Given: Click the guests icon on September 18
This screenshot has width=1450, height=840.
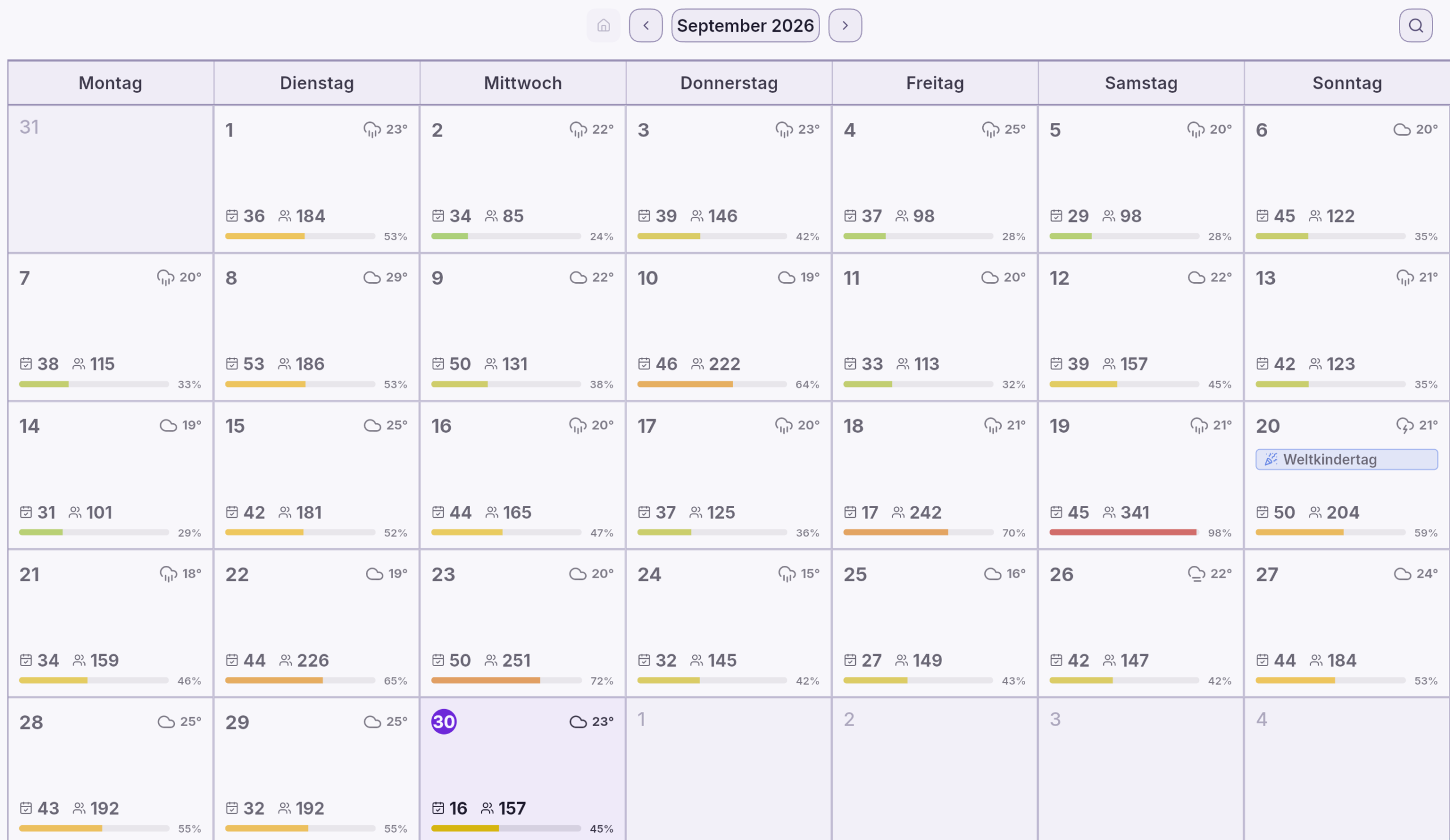Looking at the screenshot, I should point(898,512).
